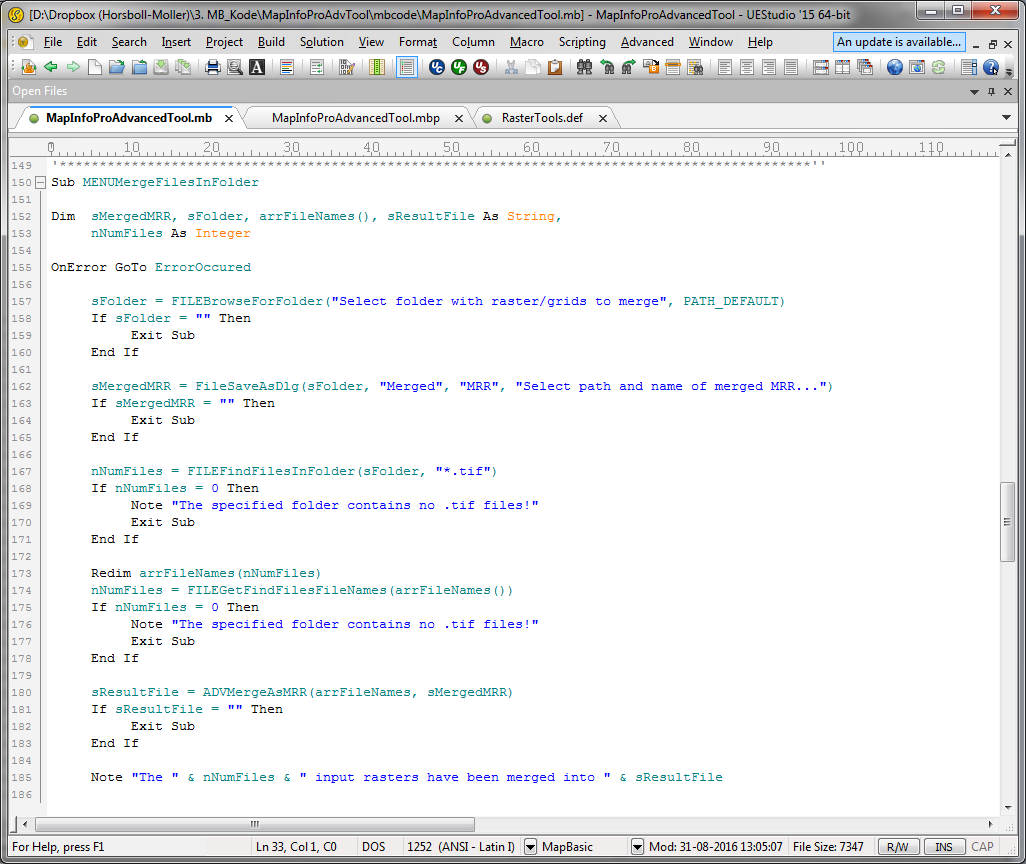Open the Open Files panel dropdown menu

[974, 92]
